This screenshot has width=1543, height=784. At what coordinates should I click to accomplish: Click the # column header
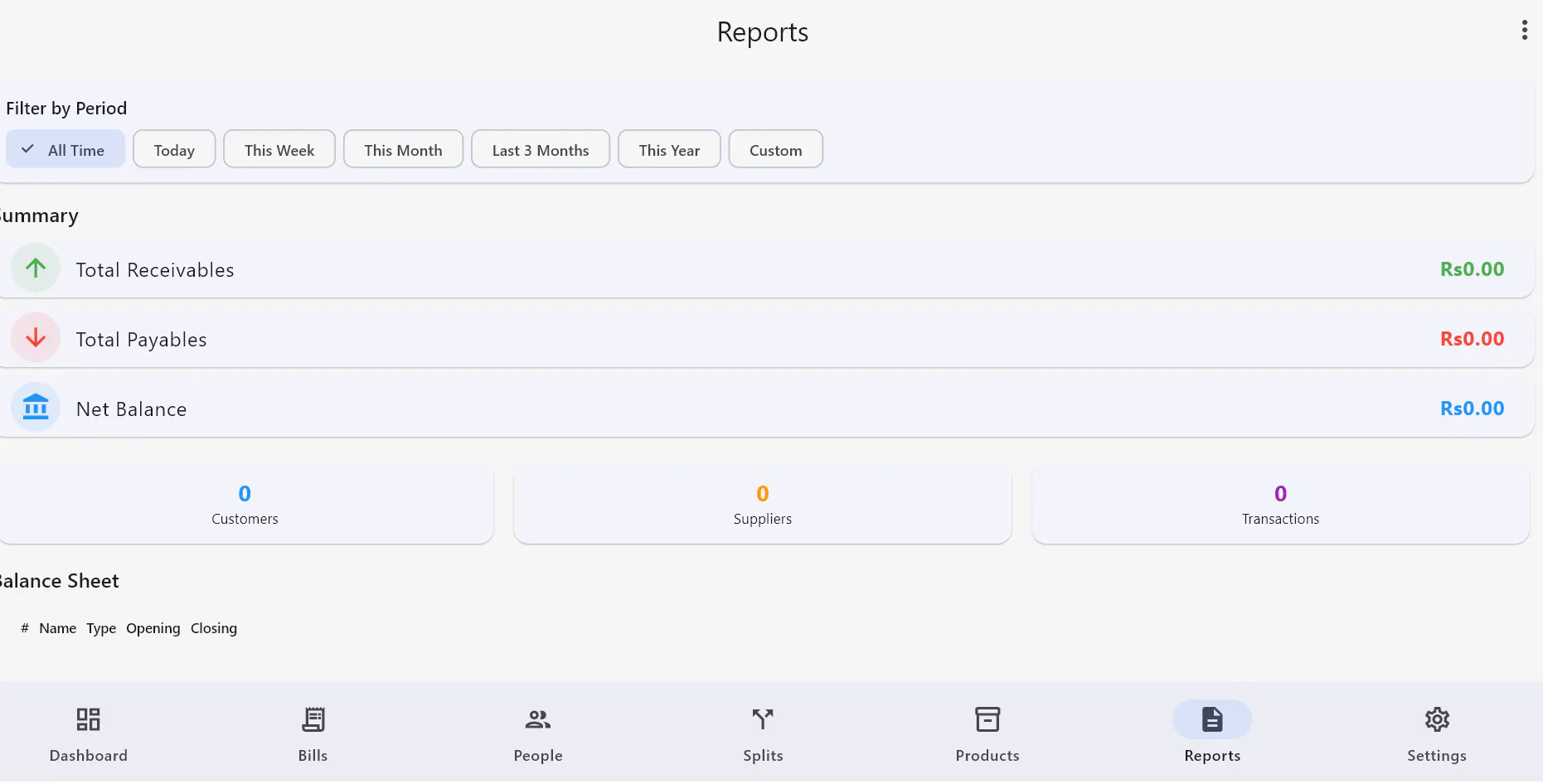tap(25, 628)
